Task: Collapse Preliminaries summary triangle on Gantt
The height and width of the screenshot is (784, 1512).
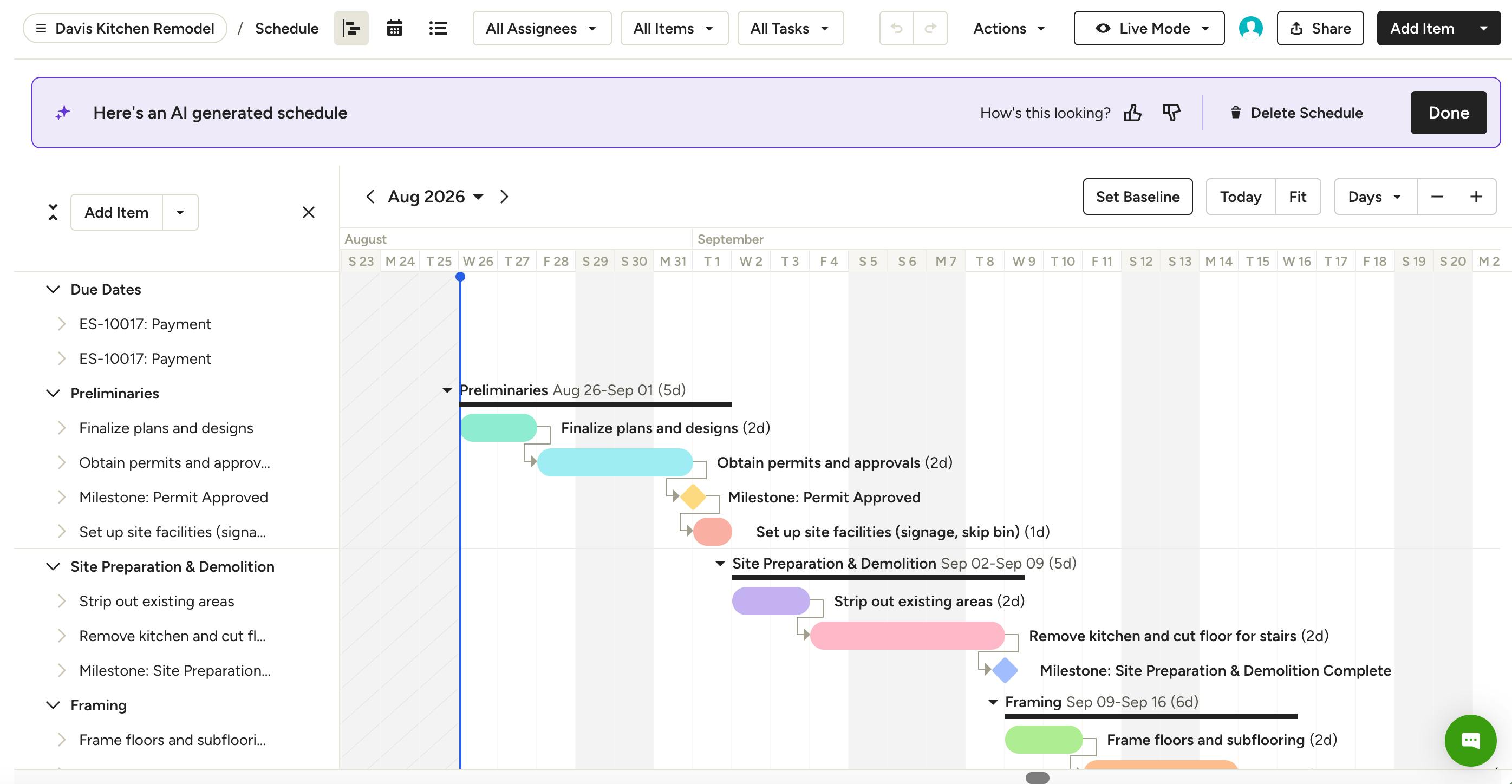Action: tap(447, 390)
